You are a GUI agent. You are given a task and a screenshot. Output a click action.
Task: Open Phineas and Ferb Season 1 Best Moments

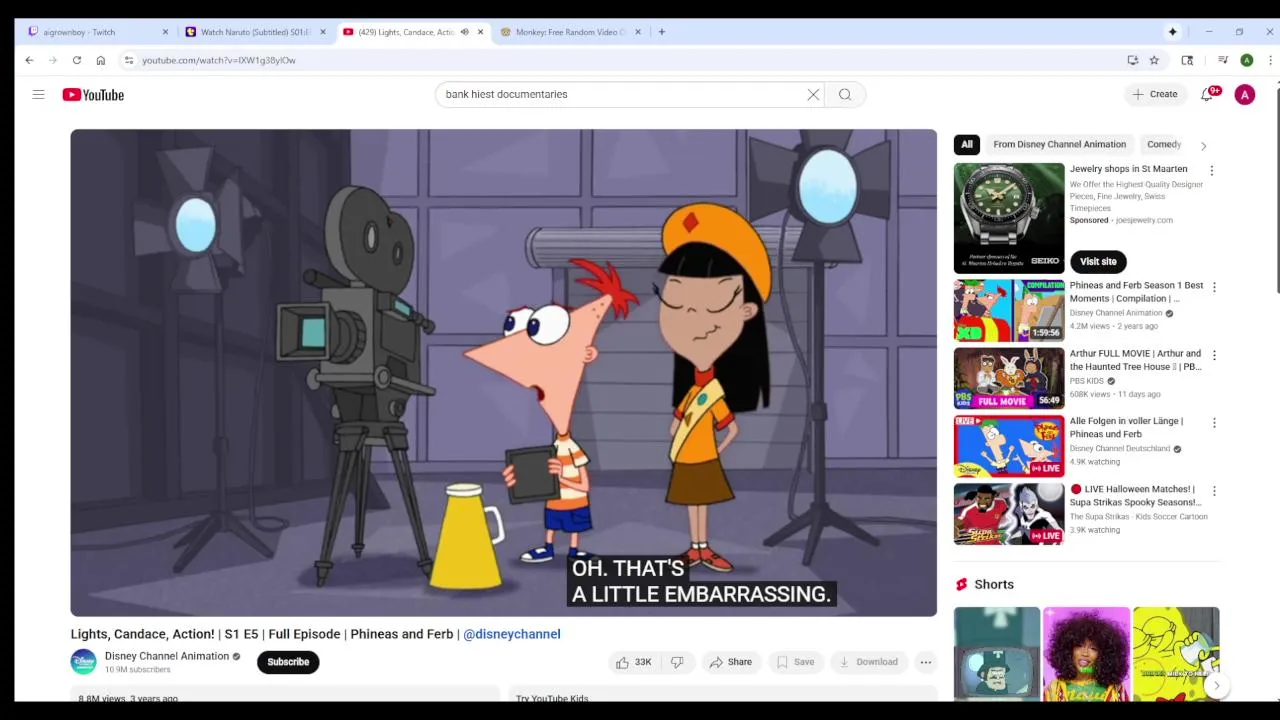1136,292
